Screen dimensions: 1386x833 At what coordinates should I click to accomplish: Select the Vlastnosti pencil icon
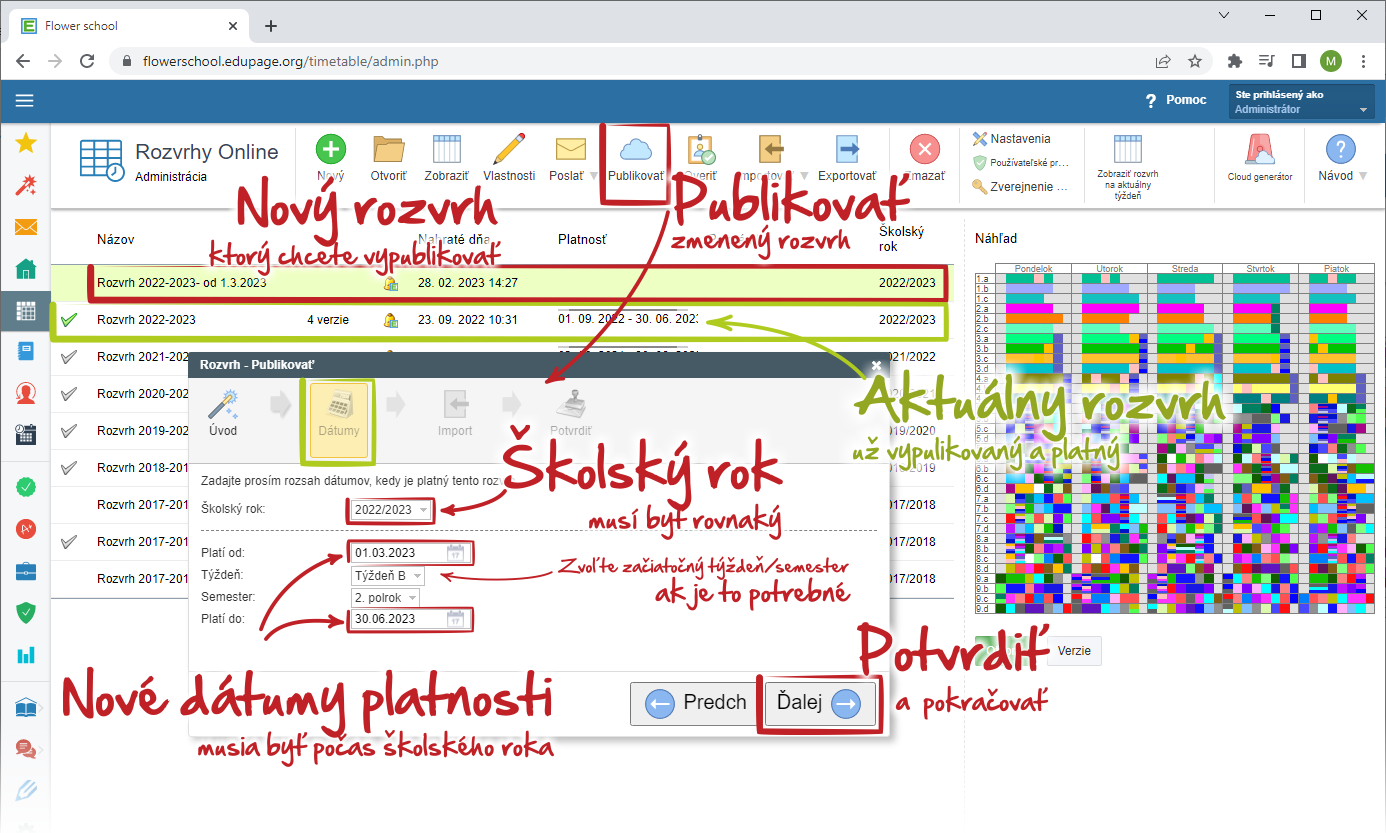[509, 149]
